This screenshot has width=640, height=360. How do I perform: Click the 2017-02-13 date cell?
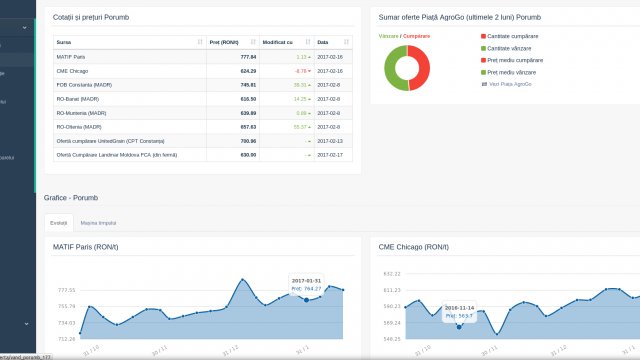333,141
